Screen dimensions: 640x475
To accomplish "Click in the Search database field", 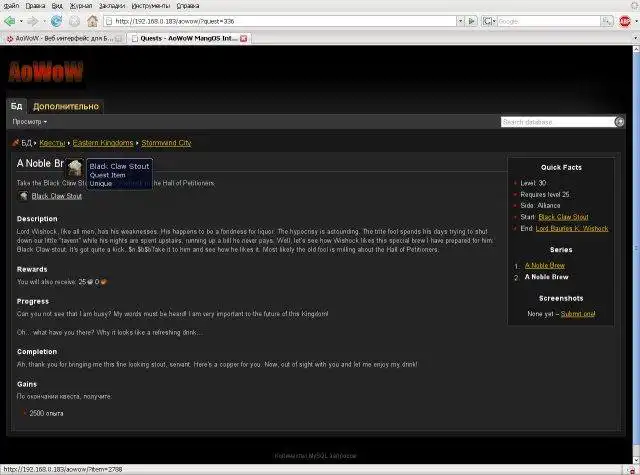I will [558, 122].
